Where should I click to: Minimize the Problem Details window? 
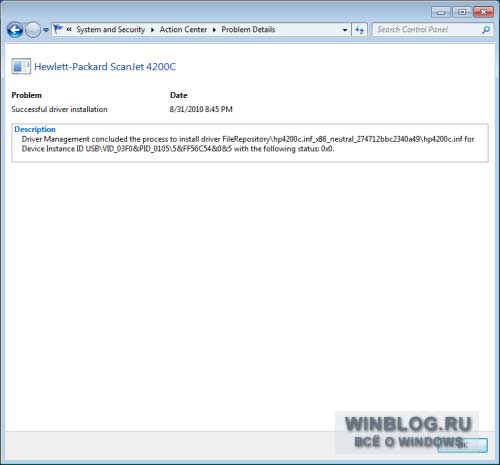pos(441,12)
